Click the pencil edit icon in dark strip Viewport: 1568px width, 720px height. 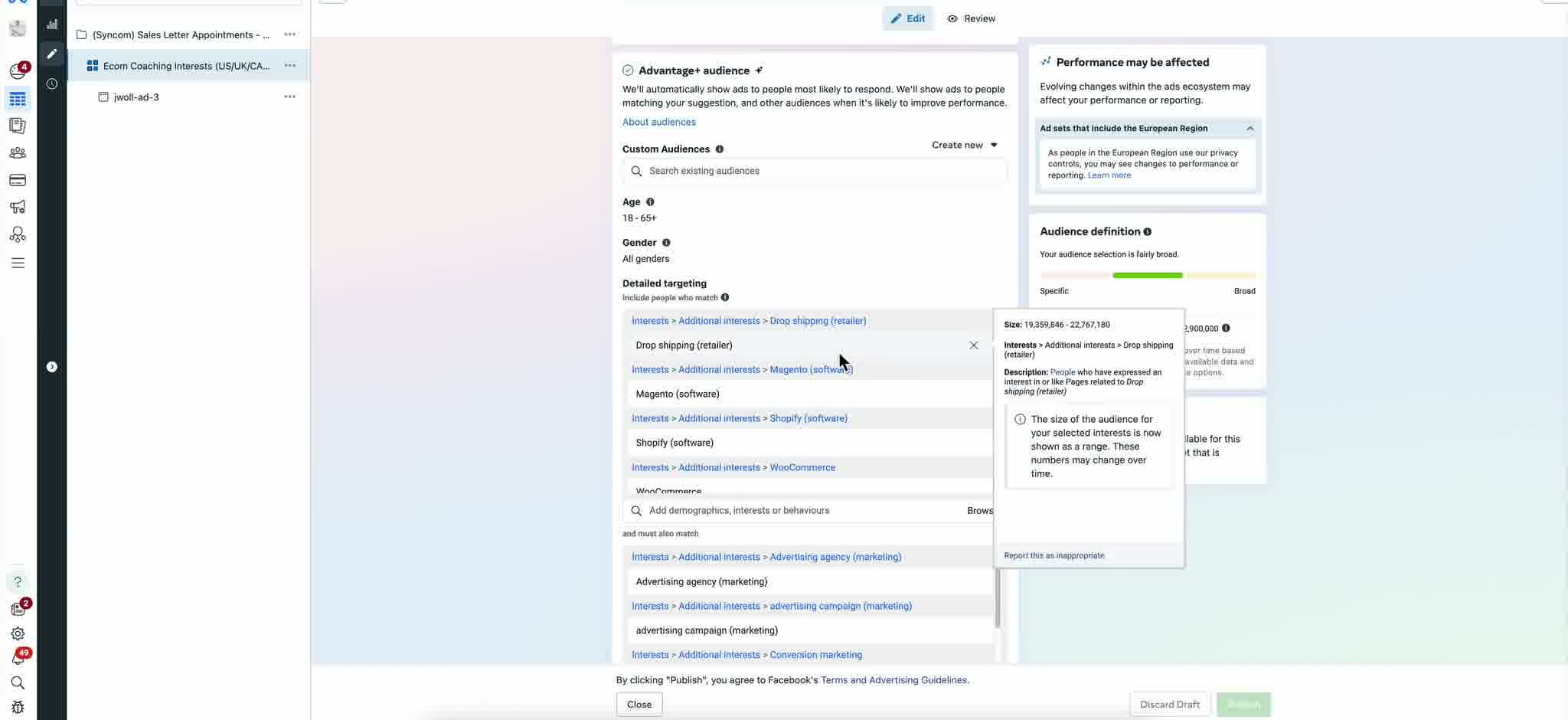(52, 54)
